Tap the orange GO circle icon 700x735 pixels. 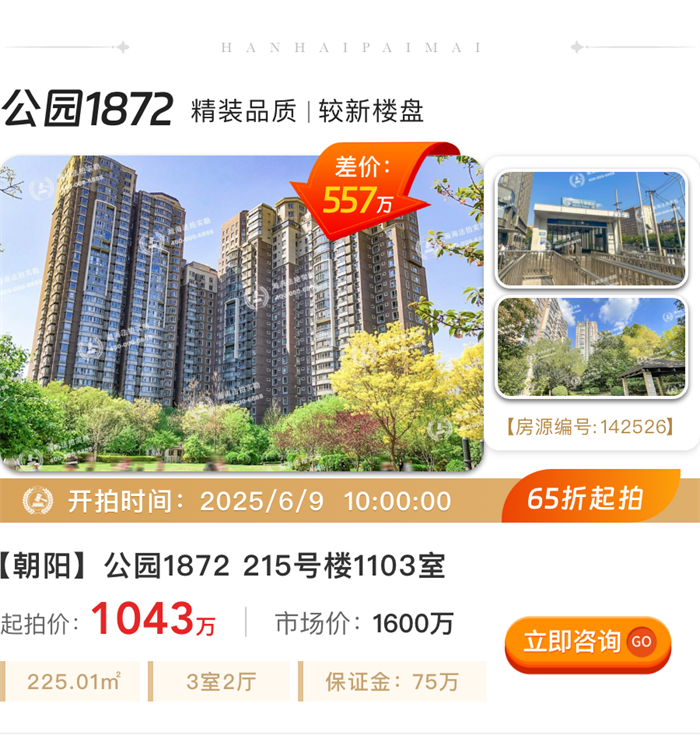point(641,641)
